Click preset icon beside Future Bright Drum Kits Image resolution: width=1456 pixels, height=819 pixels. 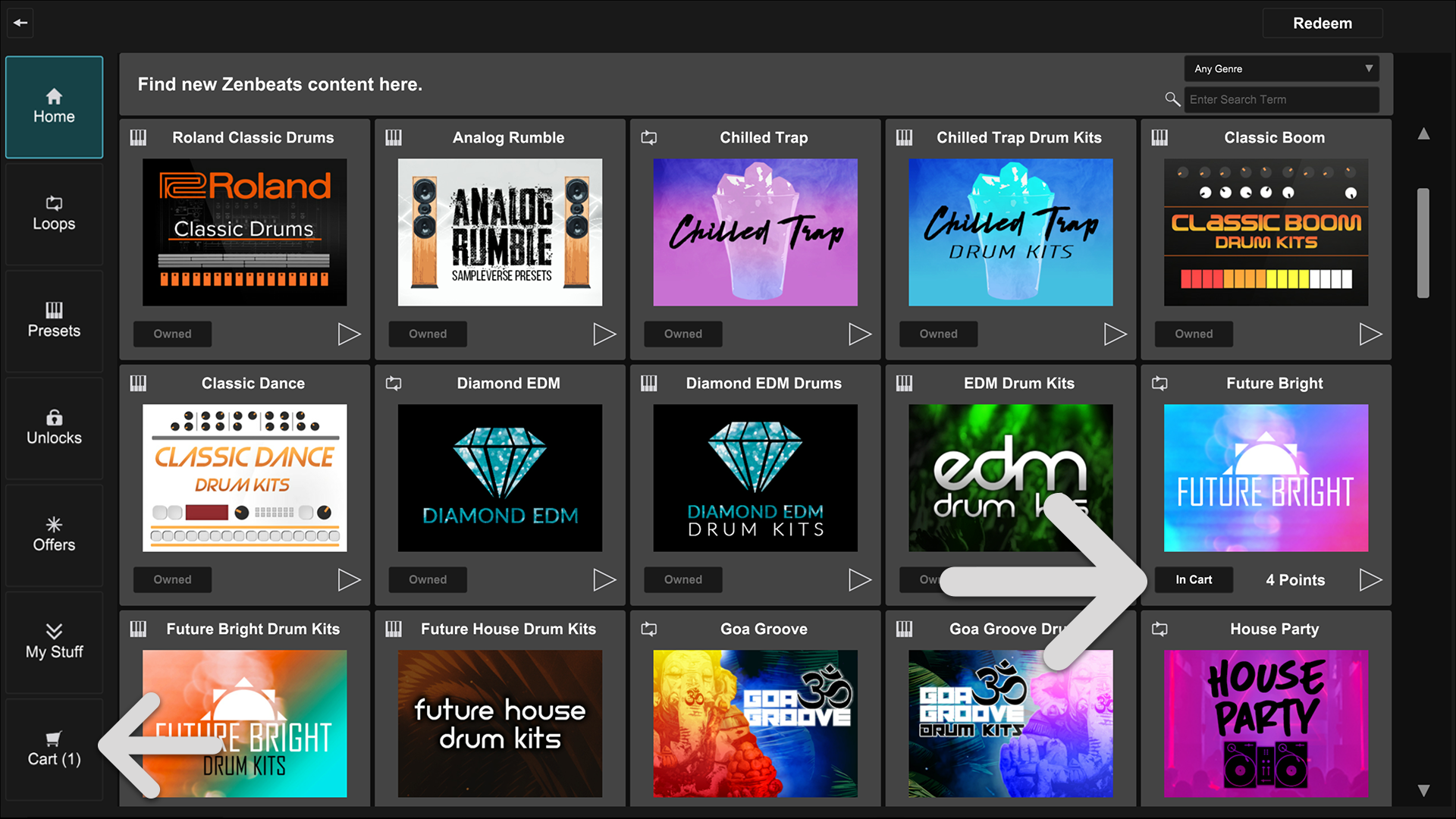[138, 629]
